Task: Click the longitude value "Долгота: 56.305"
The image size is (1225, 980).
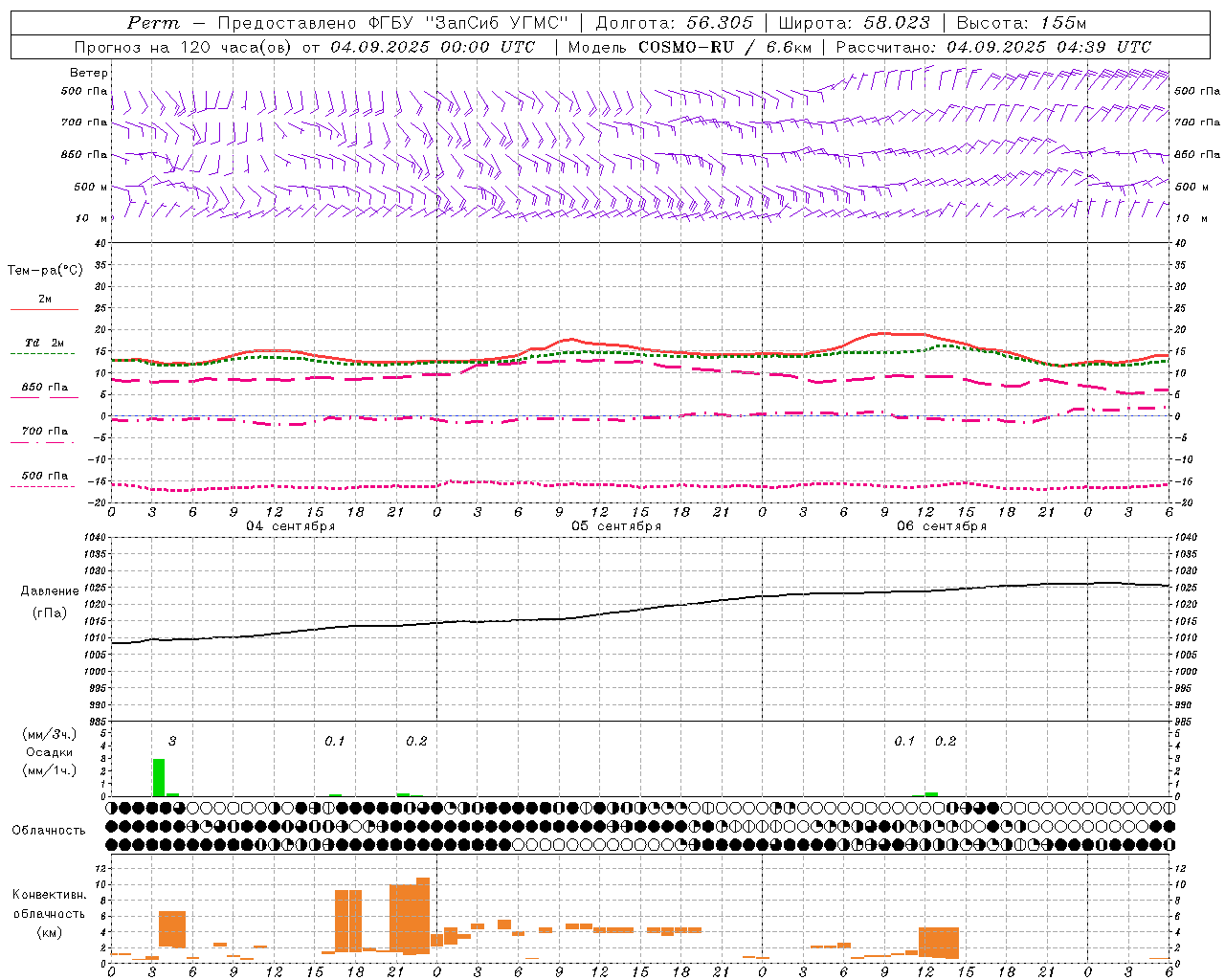Action: click(674, 23)
